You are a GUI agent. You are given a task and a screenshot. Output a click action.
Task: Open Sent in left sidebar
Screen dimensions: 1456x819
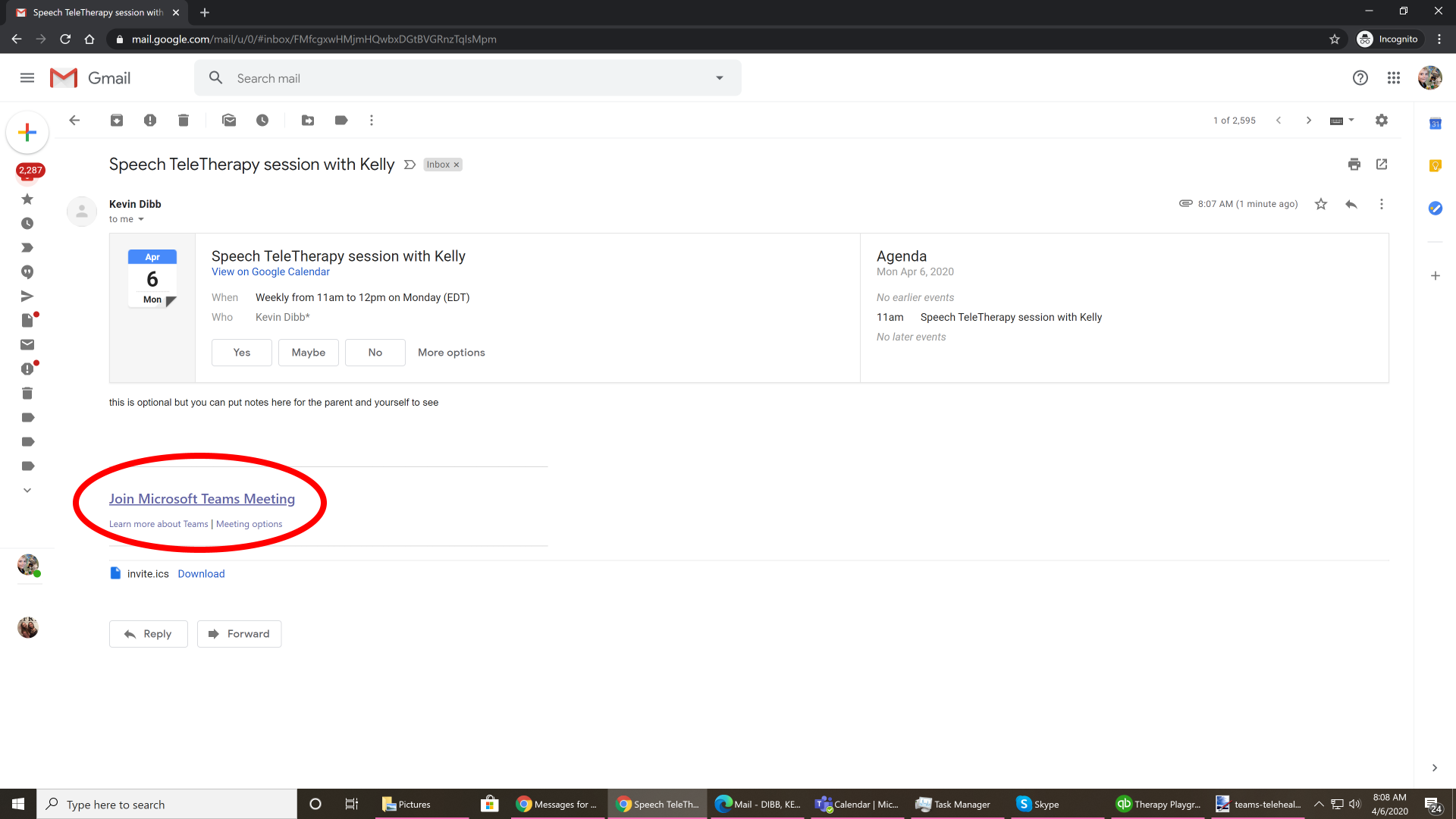27,296
